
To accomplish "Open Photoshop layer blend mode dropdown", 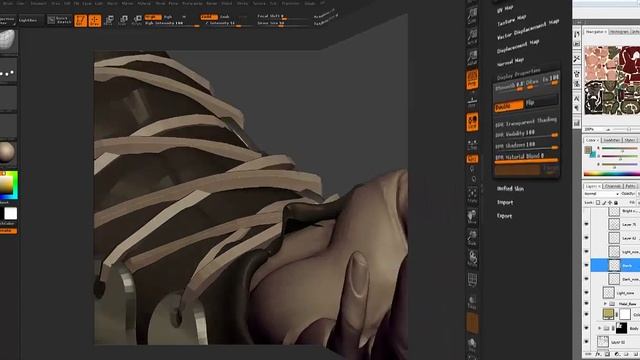I will (602, 194).
